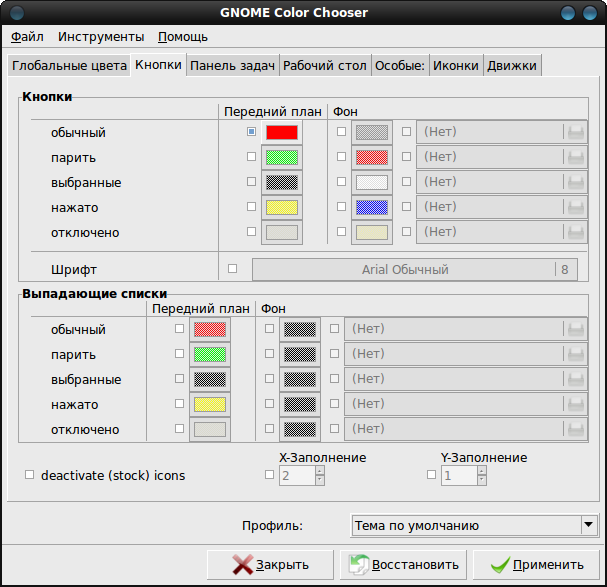Enable Кнопки выбранные background color checkbox
607x587 pixels.
click(341, 182)
